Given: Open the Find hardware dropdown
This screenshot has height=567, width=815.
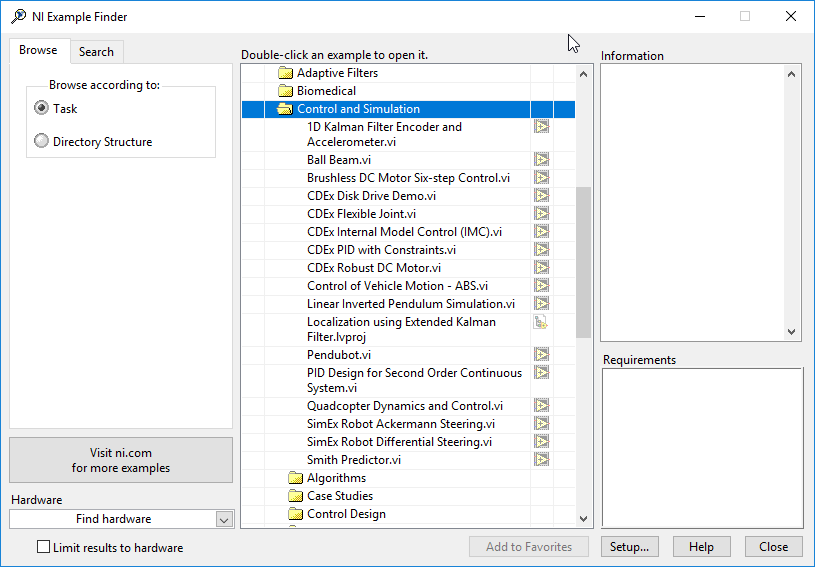Looking at the screenshot, I should click(x=224, y=519).
